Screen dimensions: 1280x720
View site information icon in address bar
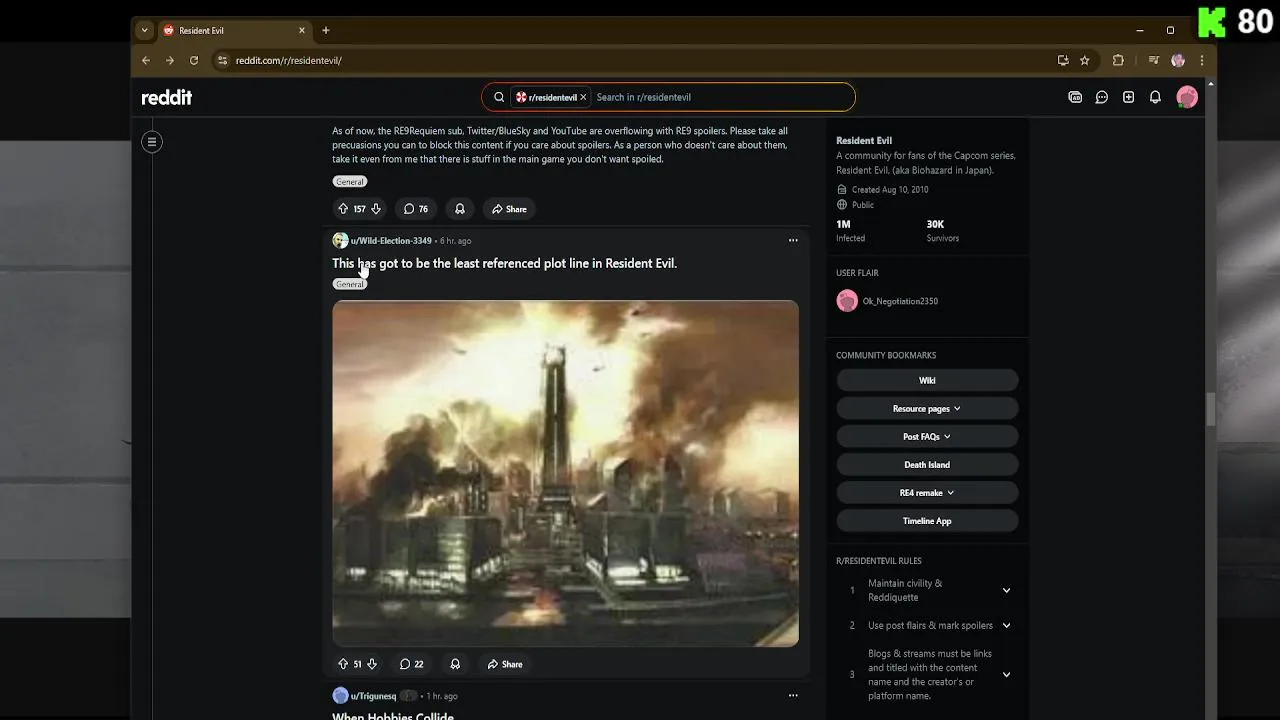pyautogui.click(x=223, y=60)
